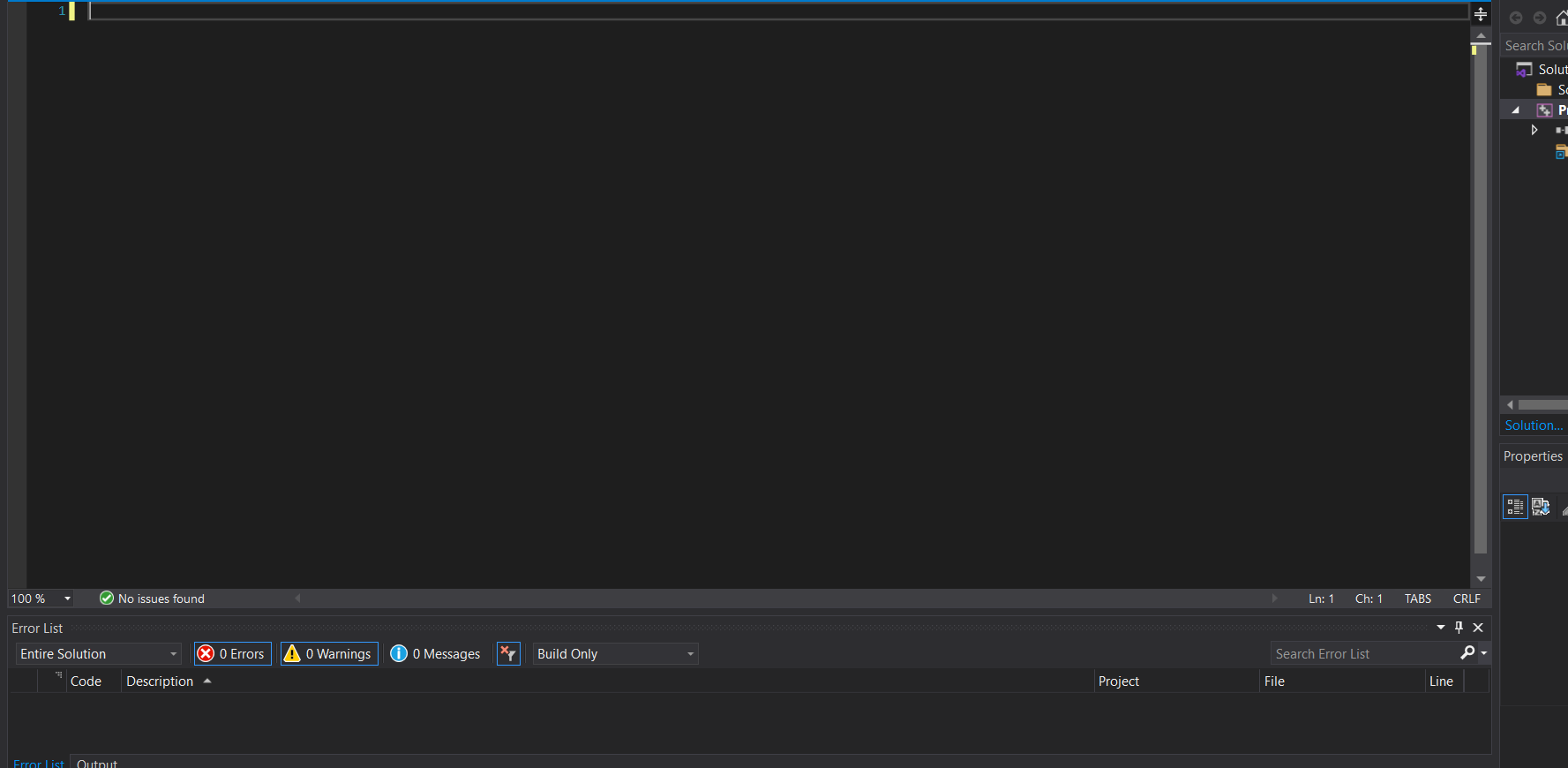Click the Ch: 1 status indicator
Screen dimensions: 1568x768
(x=1369, y=599)
